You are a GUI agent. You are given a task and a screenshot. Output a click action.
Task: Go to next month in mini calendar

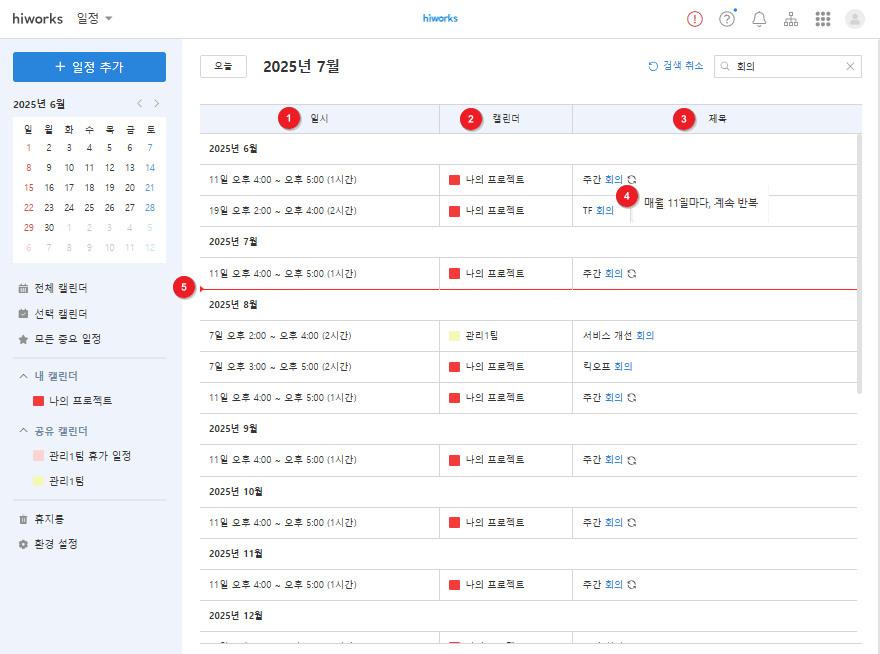[157, 103]
